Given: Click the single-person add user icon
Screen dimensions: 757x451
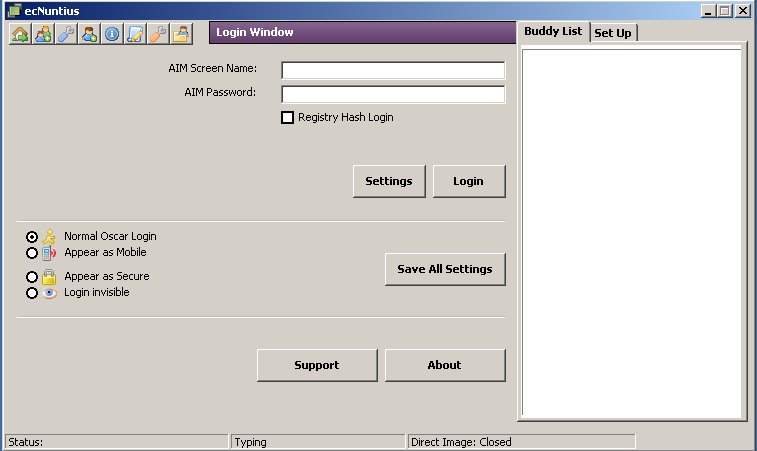Looking at the screenshot, I should 89,34.
